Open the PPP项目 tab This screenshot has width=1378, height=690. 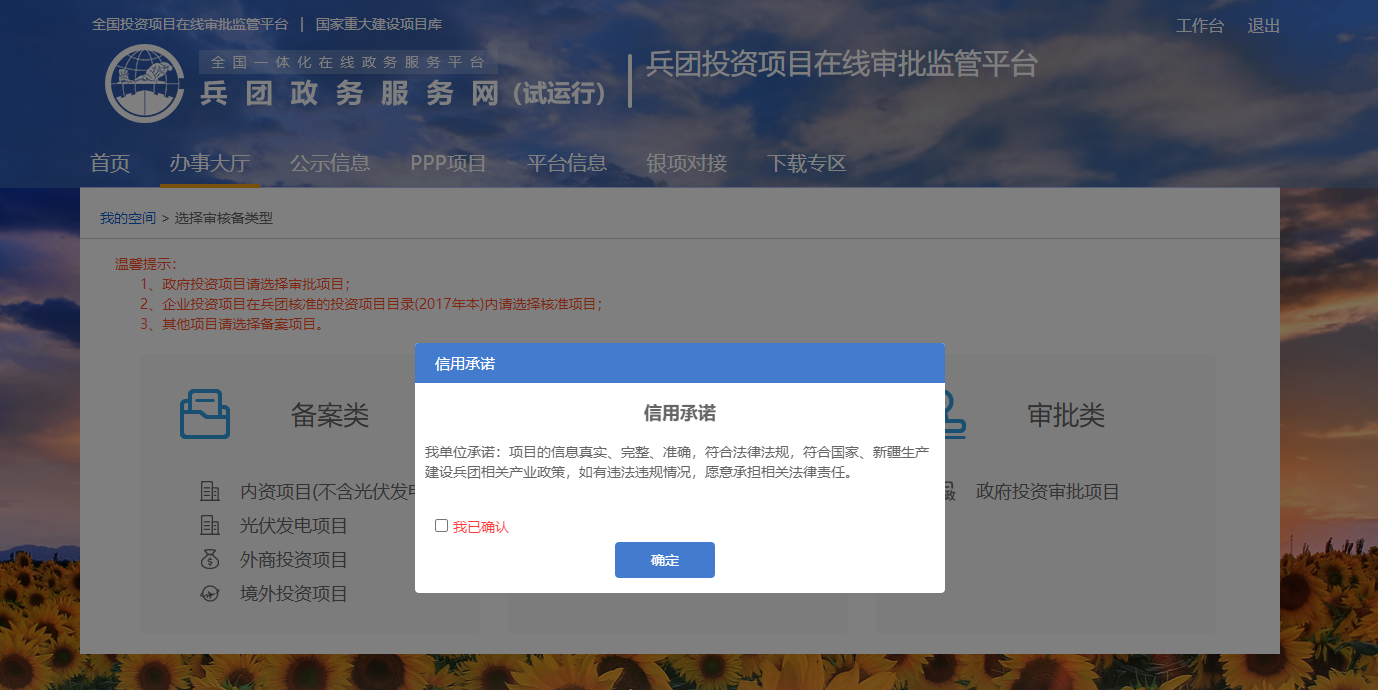[x=448, y=163]
